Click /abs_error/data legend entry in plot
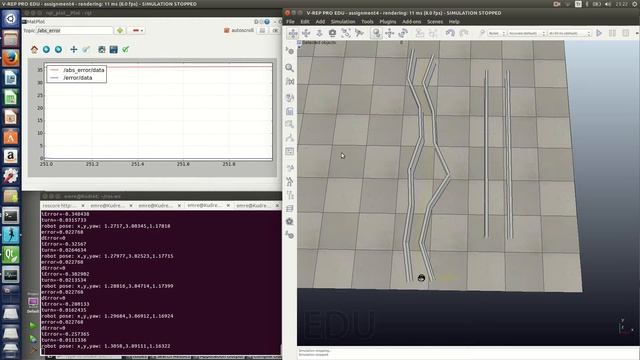This screenshot has width=640, height=360. 84,70
